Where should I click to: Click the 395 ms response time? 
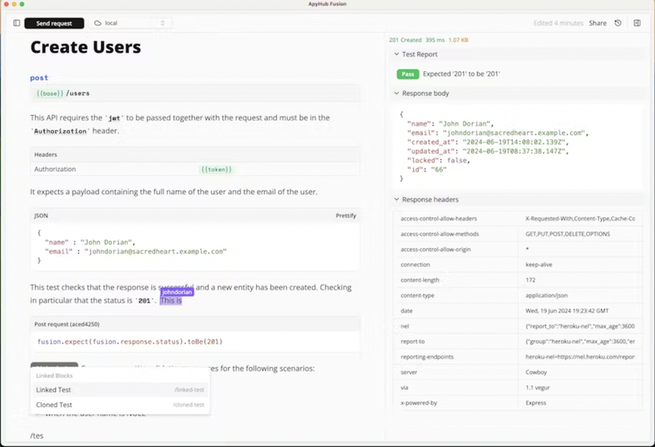point(435,40)
